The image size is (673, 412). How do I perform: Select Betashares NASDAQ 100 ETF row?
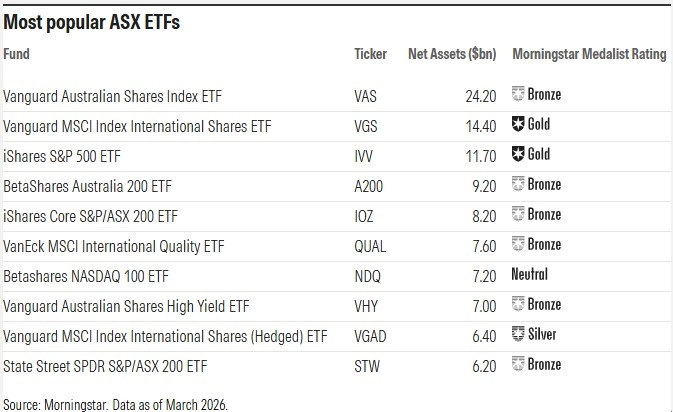[83, 275]
